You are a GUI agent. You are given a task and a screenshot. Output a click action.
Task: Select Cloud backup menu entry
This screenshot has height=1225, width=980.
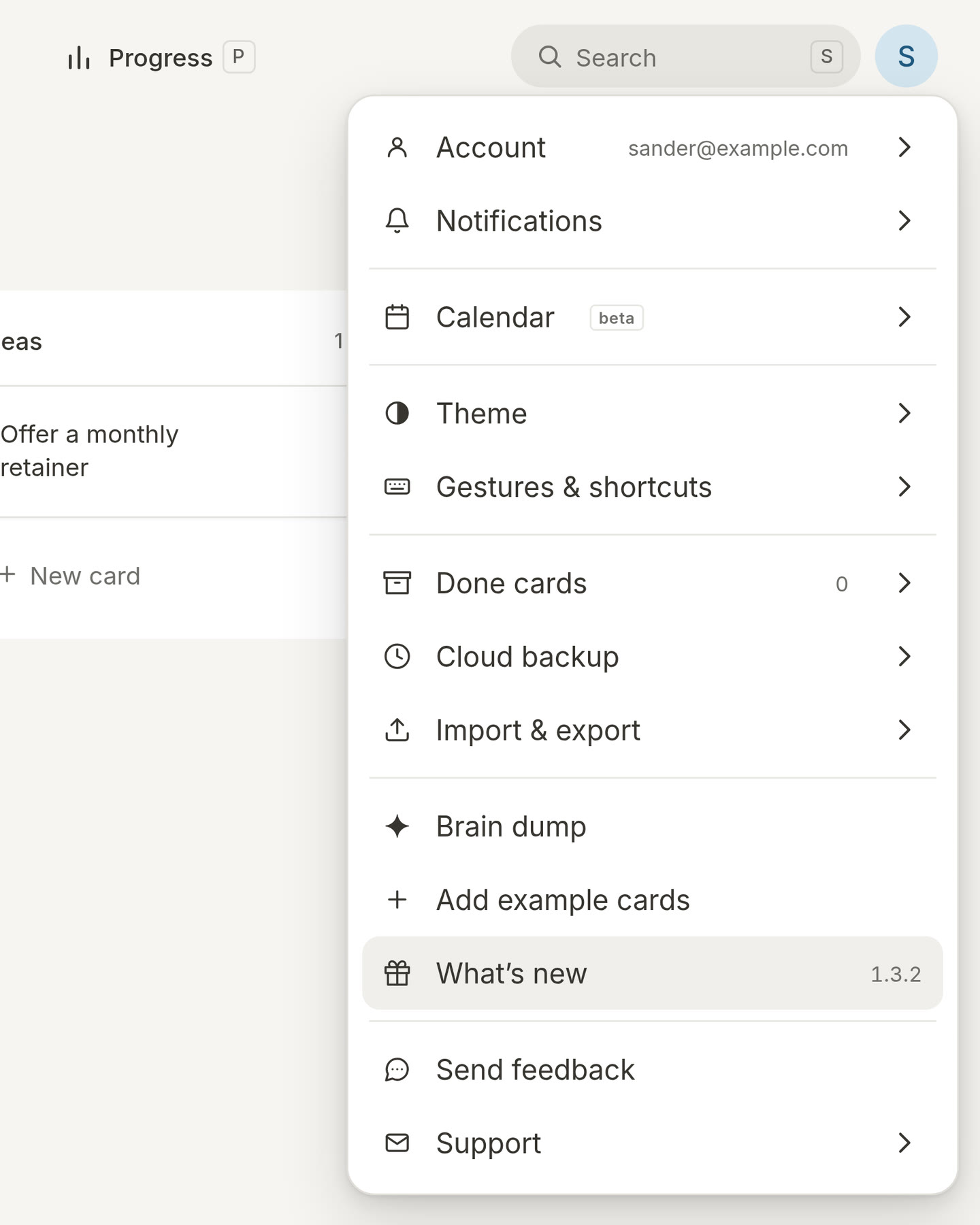(652, 657)
